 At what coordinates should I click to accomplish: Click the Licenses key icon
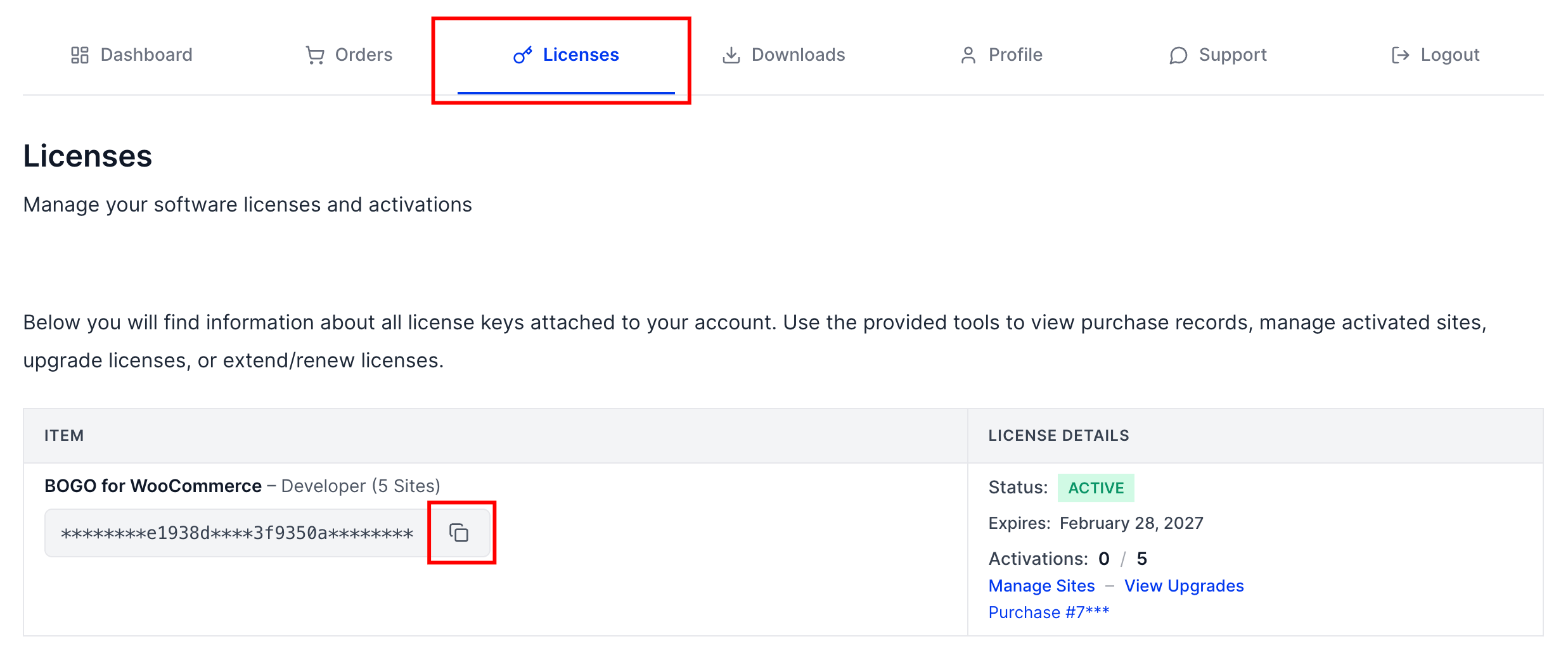click(x=523, y=55)
